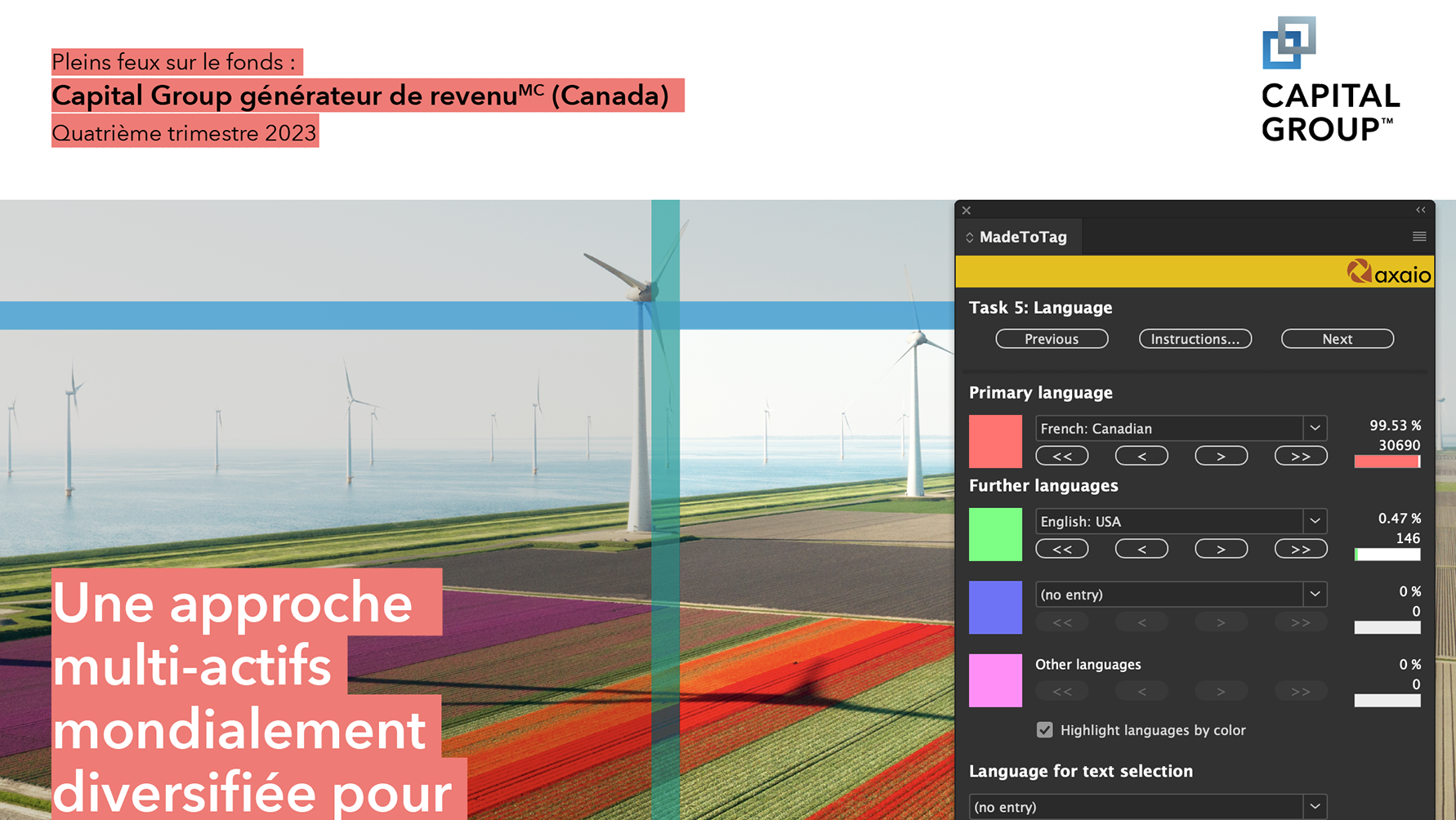This screenshot has width=1456, height=820.
Task: Toggle panel size arrows beside MadeToTag
Action: coord(970,238)
